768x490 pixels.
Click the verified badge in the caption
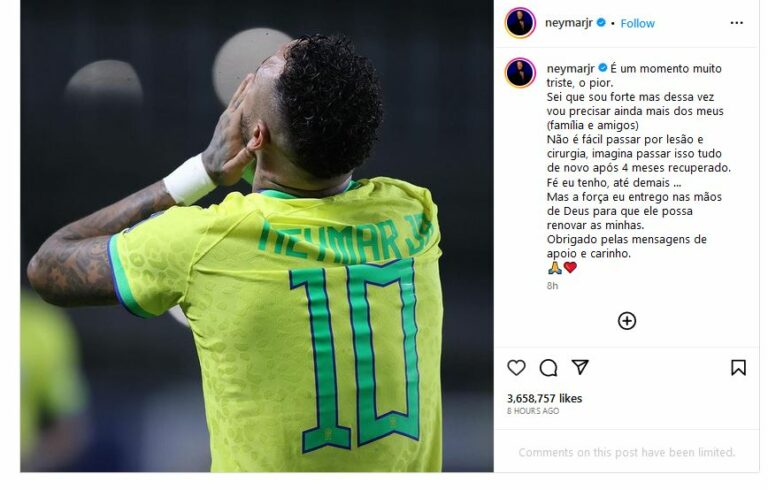[602, 68]
